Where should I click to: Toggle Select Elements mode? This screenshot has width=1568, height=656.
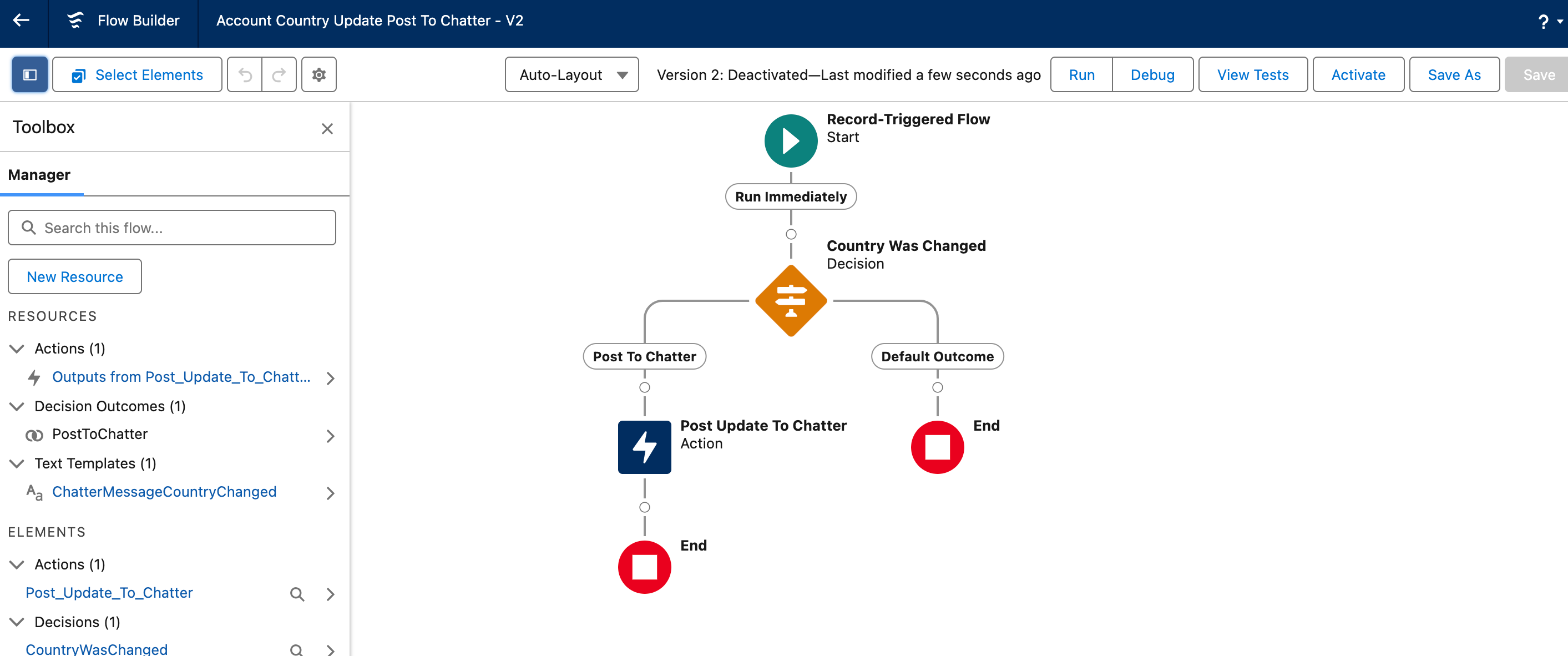tap(136, 74)
